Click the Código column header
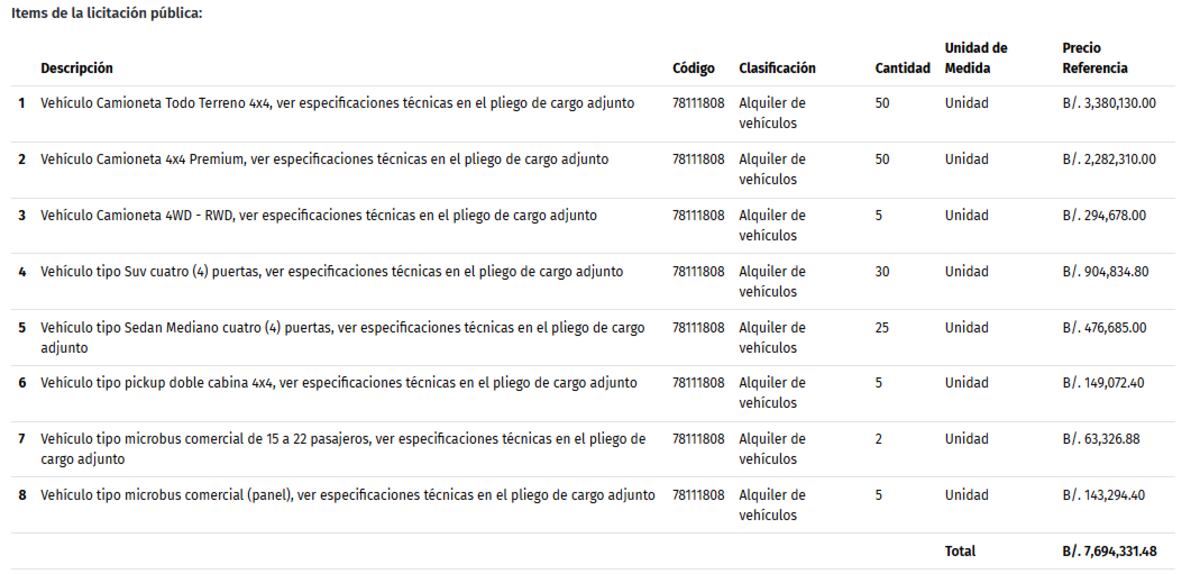Viewport: 1200px width, 574px height. click(x=693, y=68)
